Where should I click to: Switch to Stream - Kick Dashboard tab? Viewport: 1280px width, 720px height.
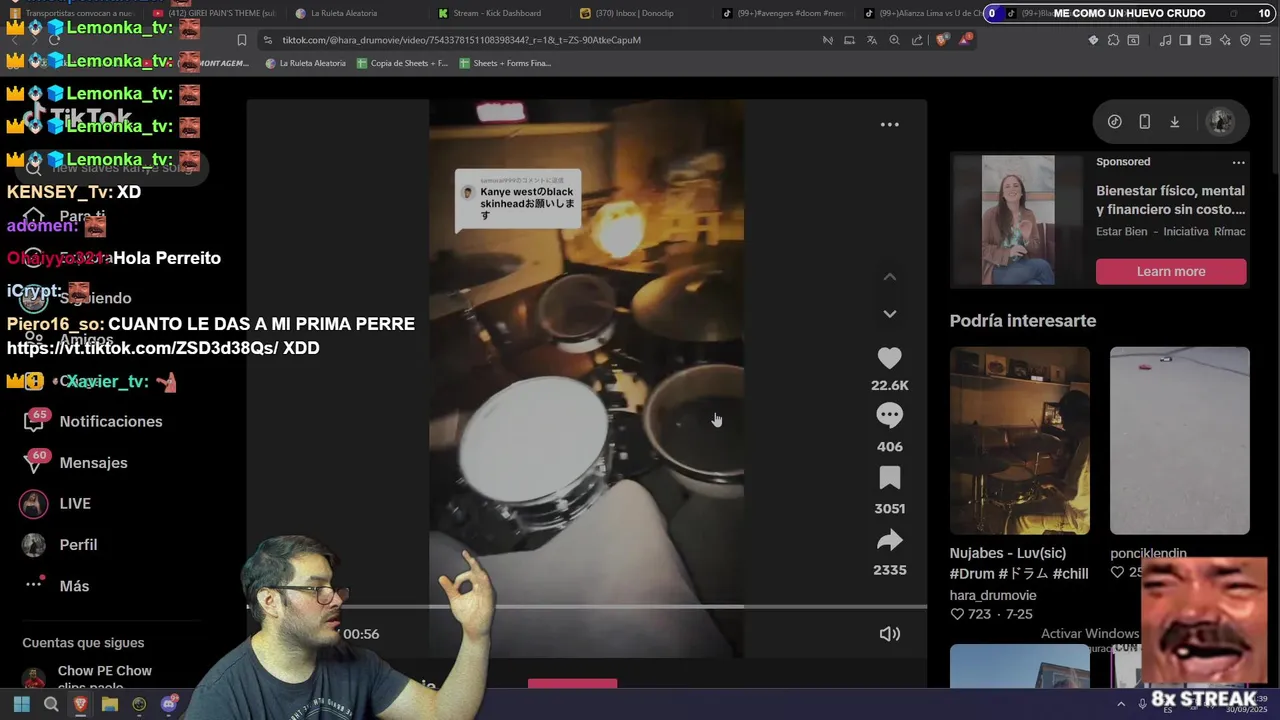[x=497, y=13]
